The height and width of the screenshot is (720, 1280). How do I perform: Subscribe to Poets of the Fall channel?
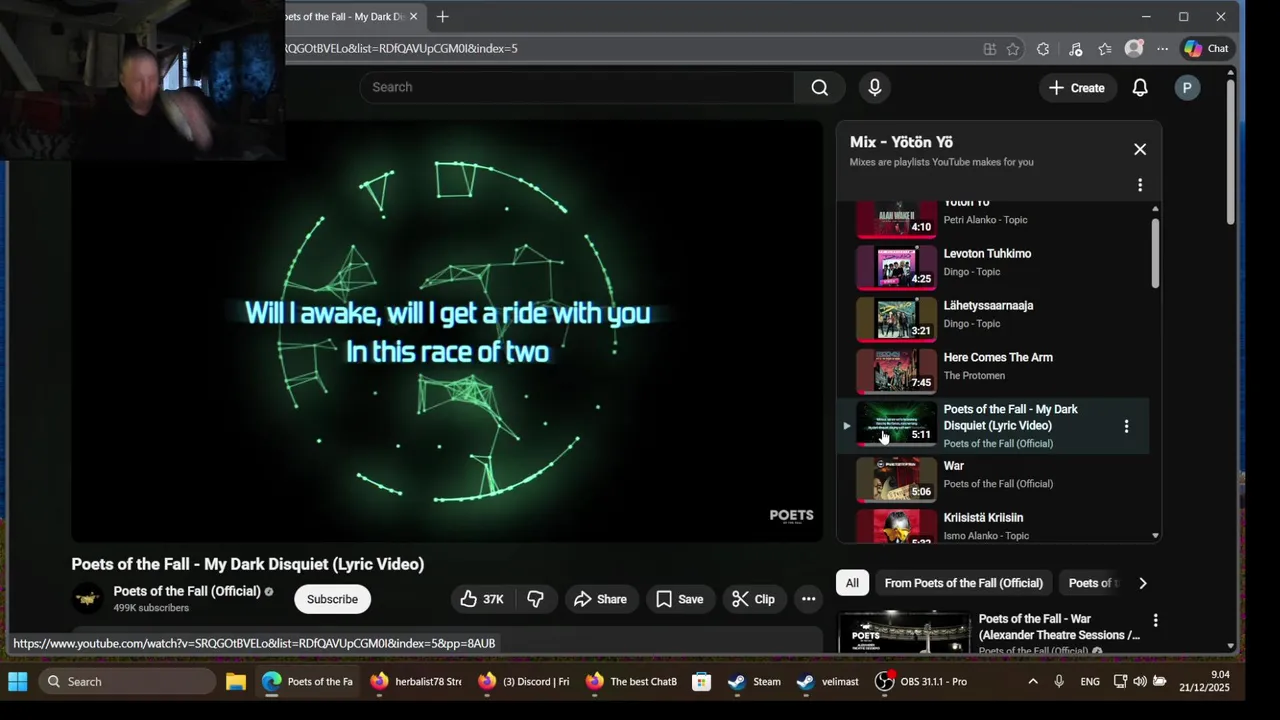(332, 599)
